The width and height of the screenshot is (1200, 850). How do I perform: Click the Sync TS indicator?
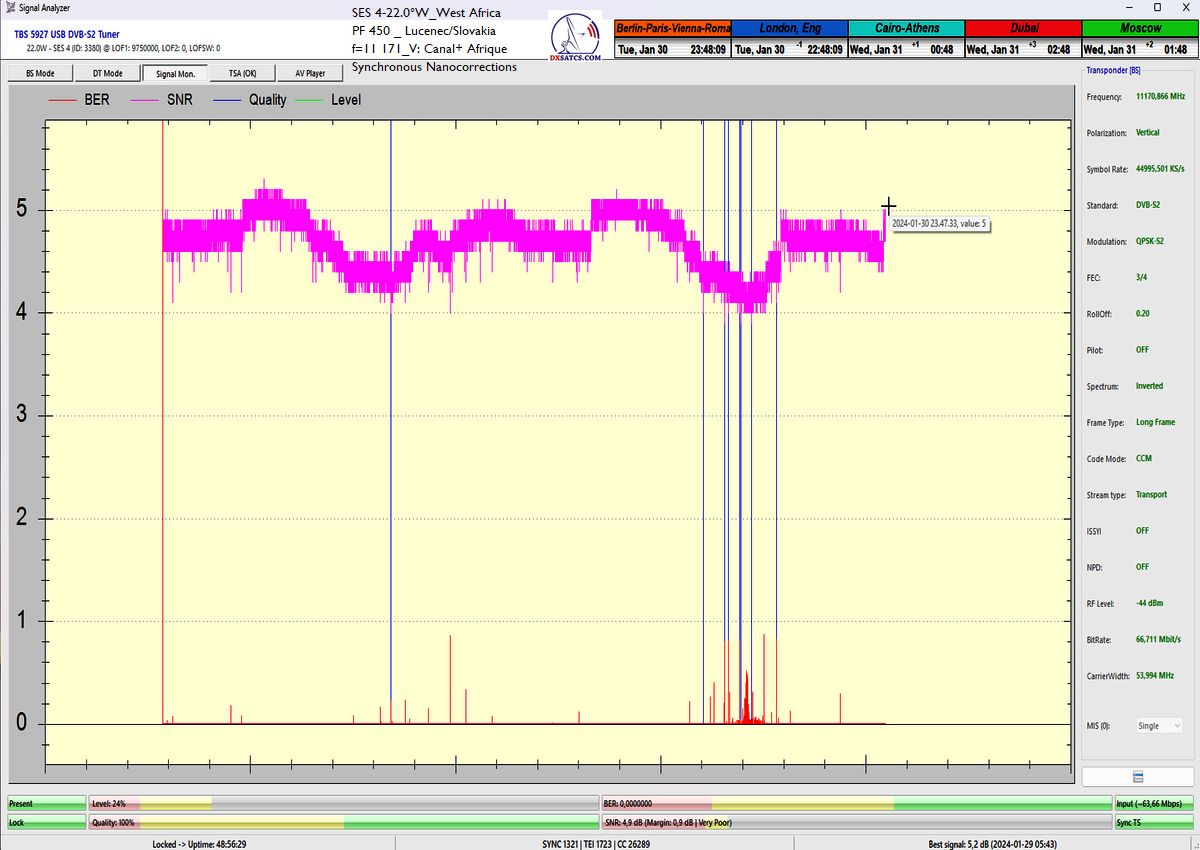[1154, 822]
